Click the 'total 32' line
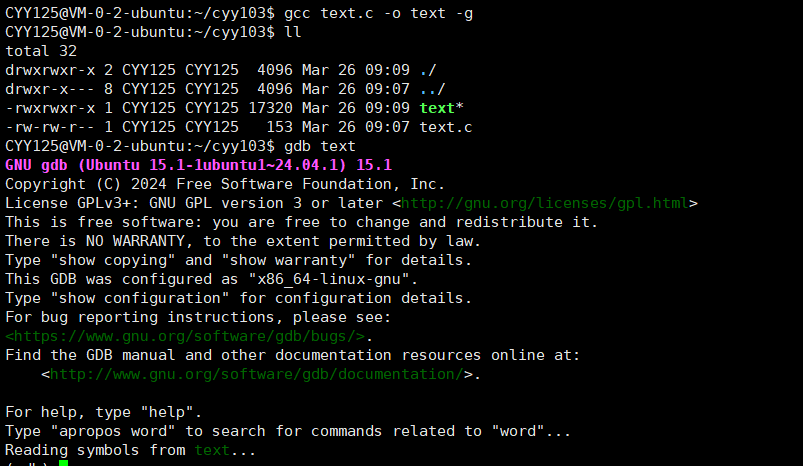The image size is (803, 466). click(x=41, y=51)
